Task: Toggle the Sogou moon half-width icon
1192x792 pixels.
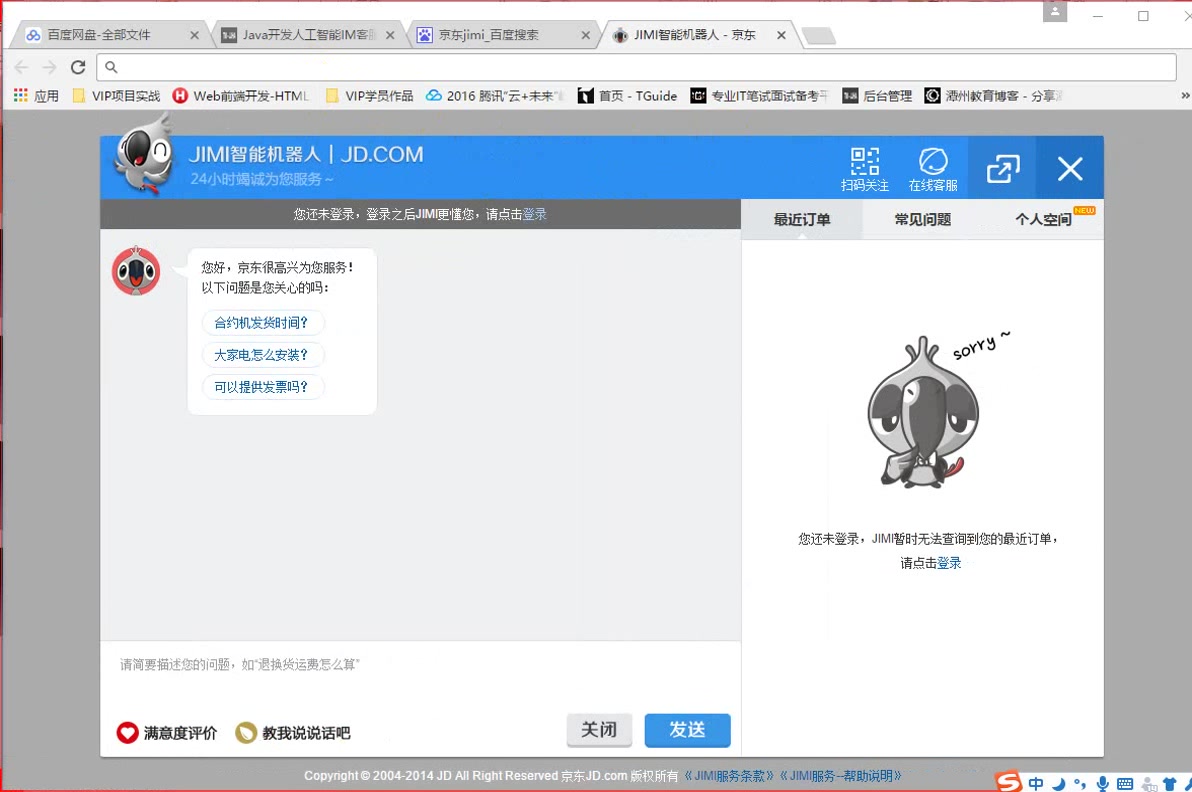Action: click(1058, 784)
